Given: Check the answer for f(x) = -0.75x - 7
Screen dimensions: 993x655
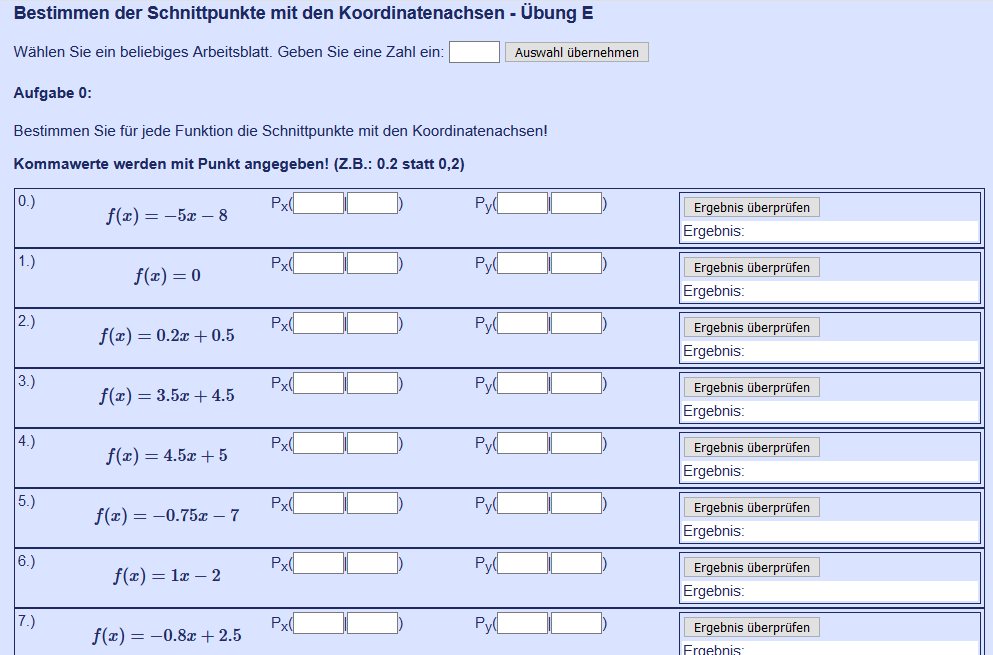Looking at the screenshot, I should 751,507.
